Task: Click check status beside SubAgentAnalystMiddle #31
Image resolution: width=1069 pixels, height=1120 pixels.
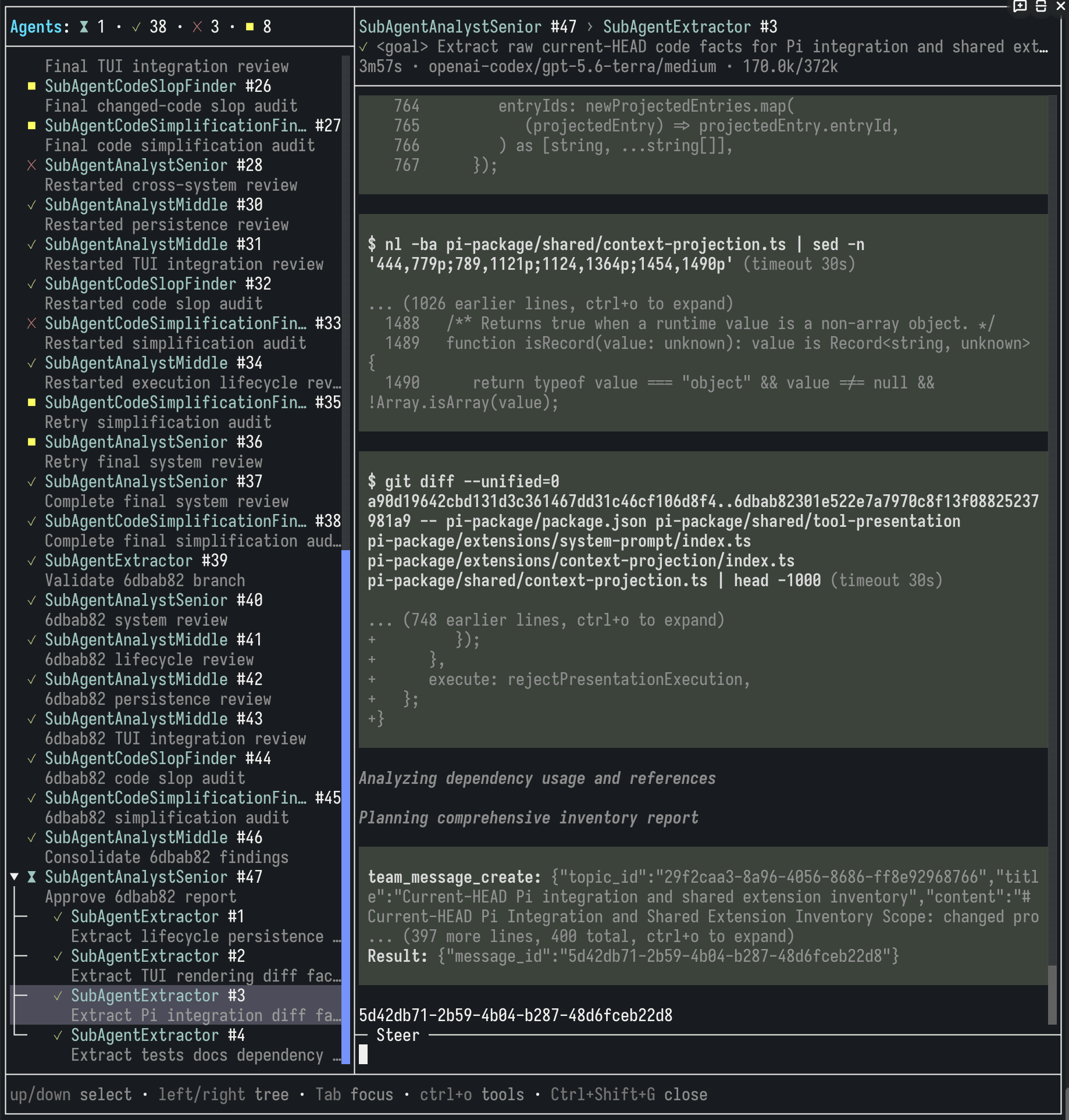Action: pyautogui.click(x=31, y=244)
